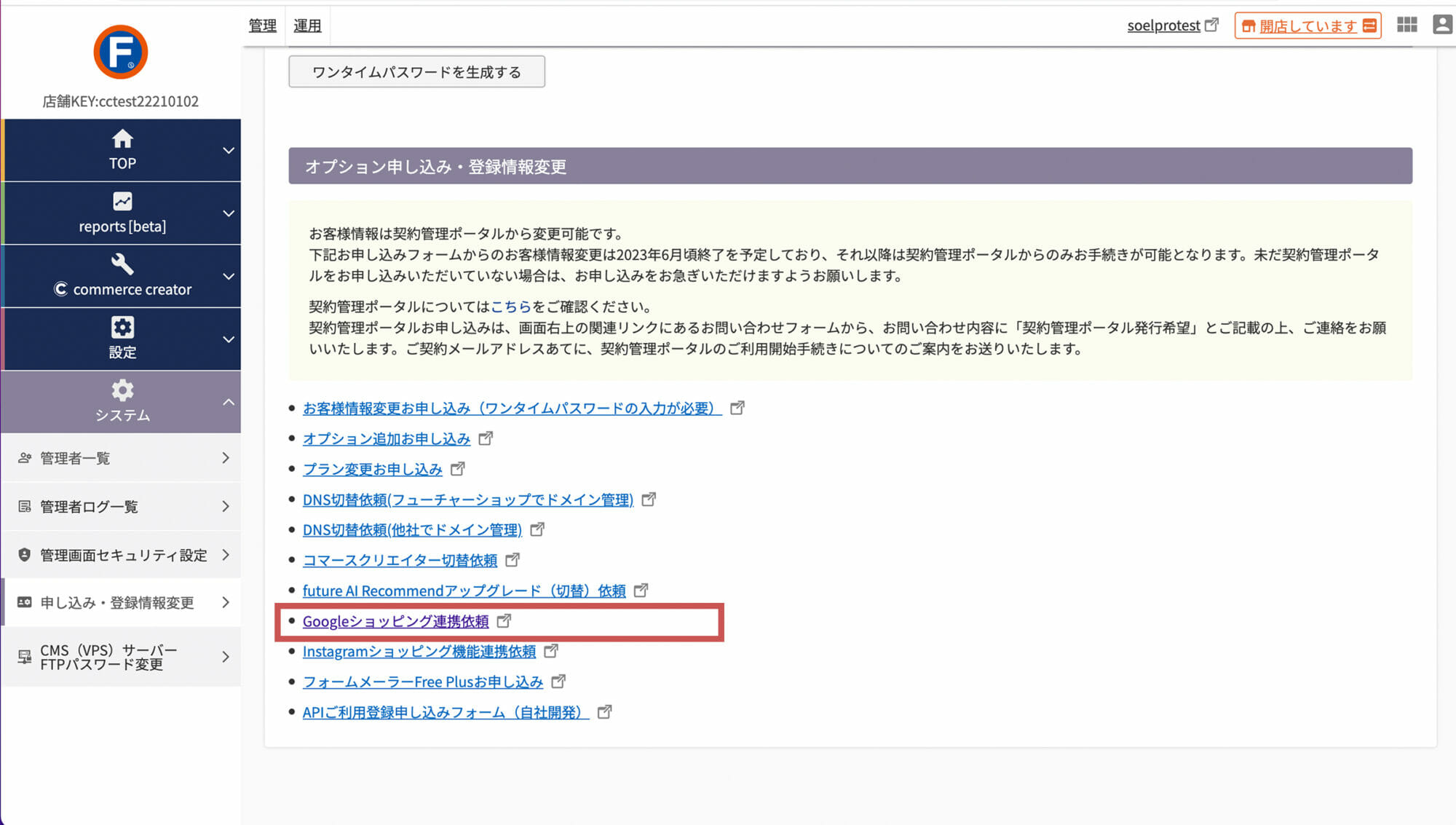
Task: Toggle the 開店しています store status button
Action: pos(1307,26)
